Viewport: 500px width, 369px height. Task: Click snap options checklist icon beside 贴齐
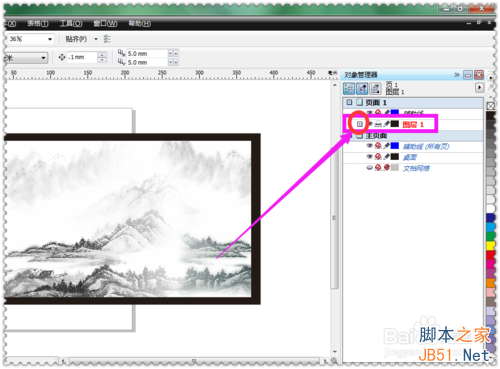107,39
